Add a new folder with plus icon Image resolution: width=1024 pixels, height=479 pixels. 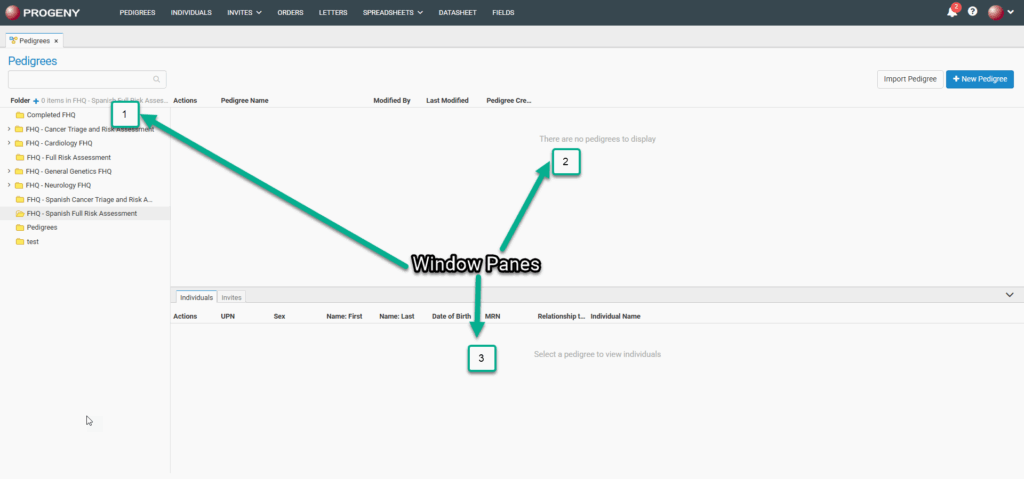click(36, 101)
